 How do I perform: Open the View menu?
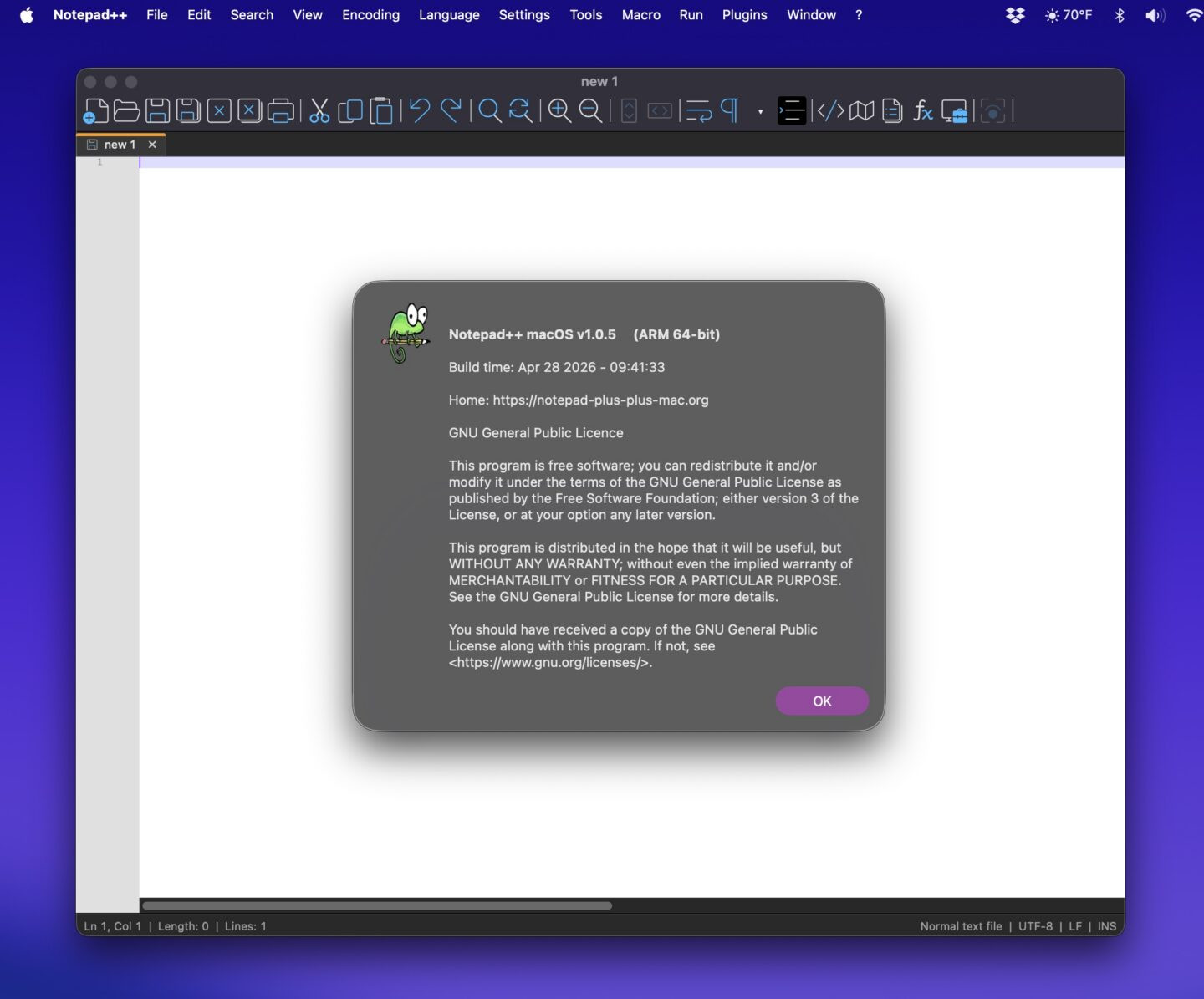click(308, 15)
